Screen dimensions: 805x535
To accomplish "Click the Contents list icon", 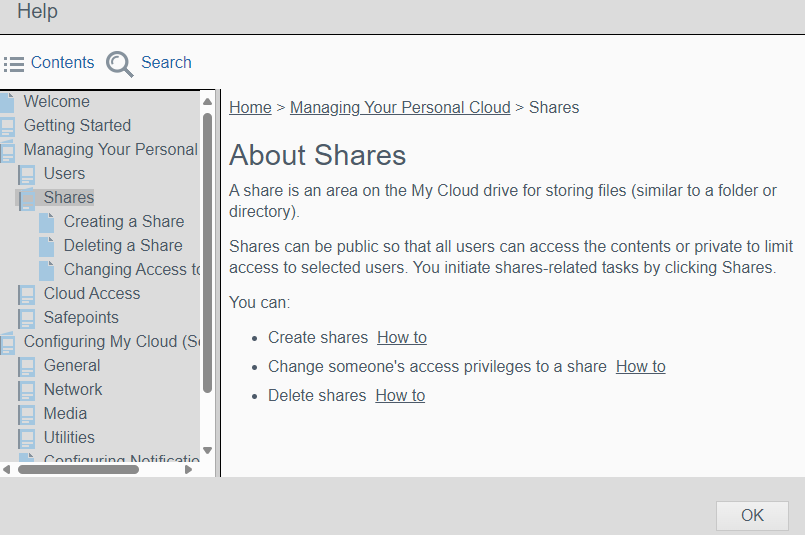I will [14, 64].
